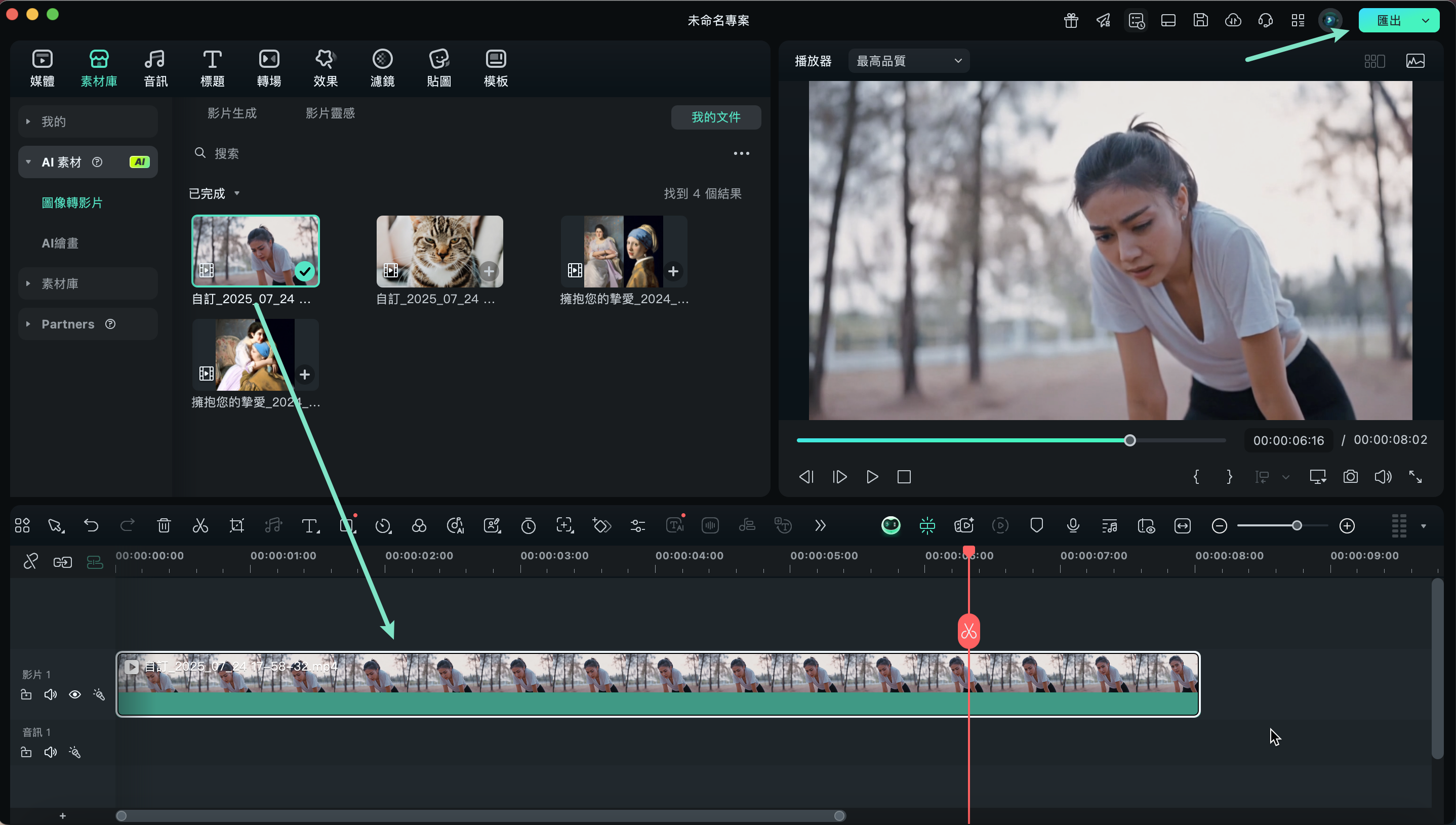Screen dimensions: 1456x825
Task: Add a marker with shield icon
Action: (x=1037, y=525)
